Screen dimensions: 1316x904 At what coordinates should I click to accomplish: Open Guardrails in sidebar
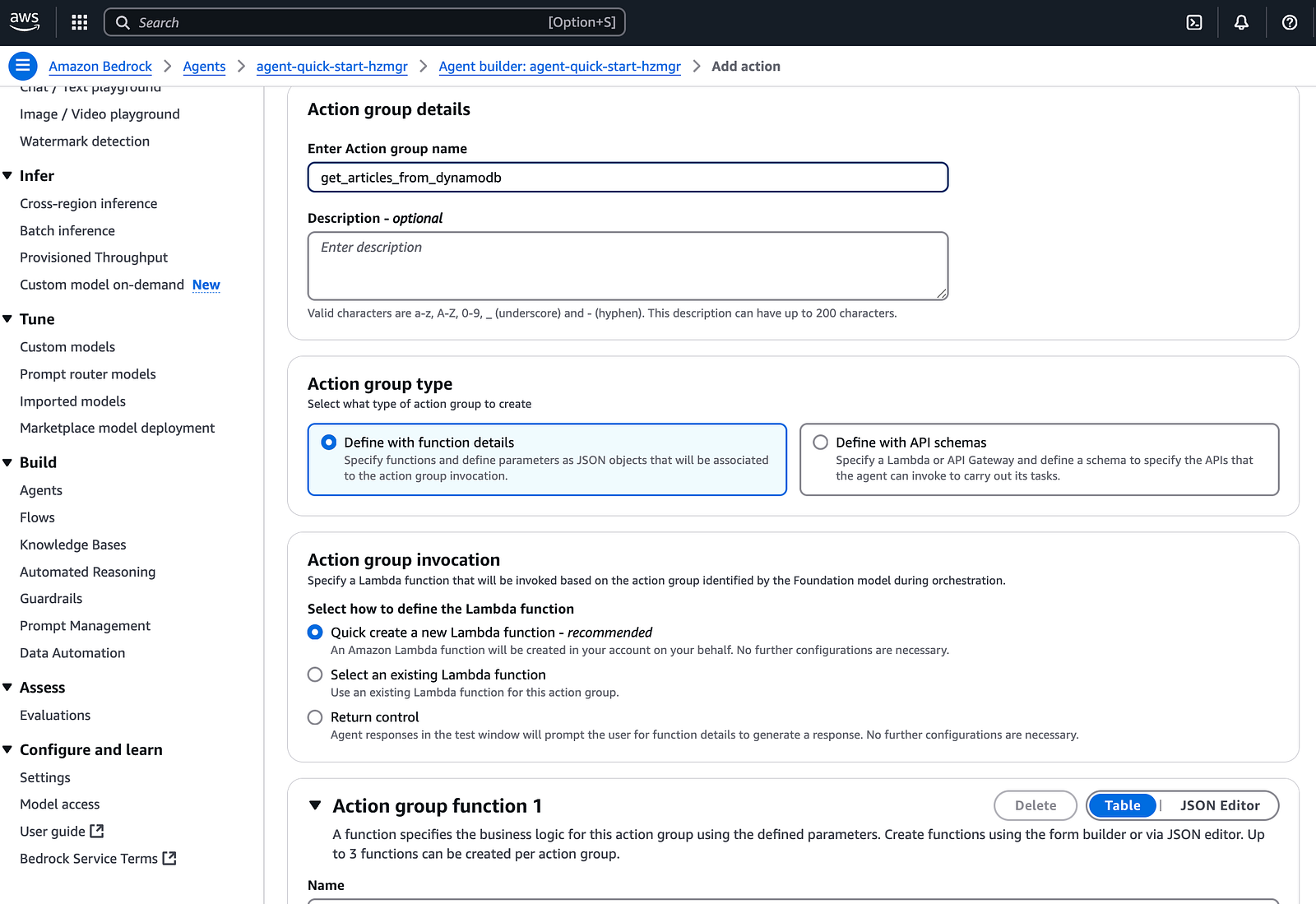point(51,598)
